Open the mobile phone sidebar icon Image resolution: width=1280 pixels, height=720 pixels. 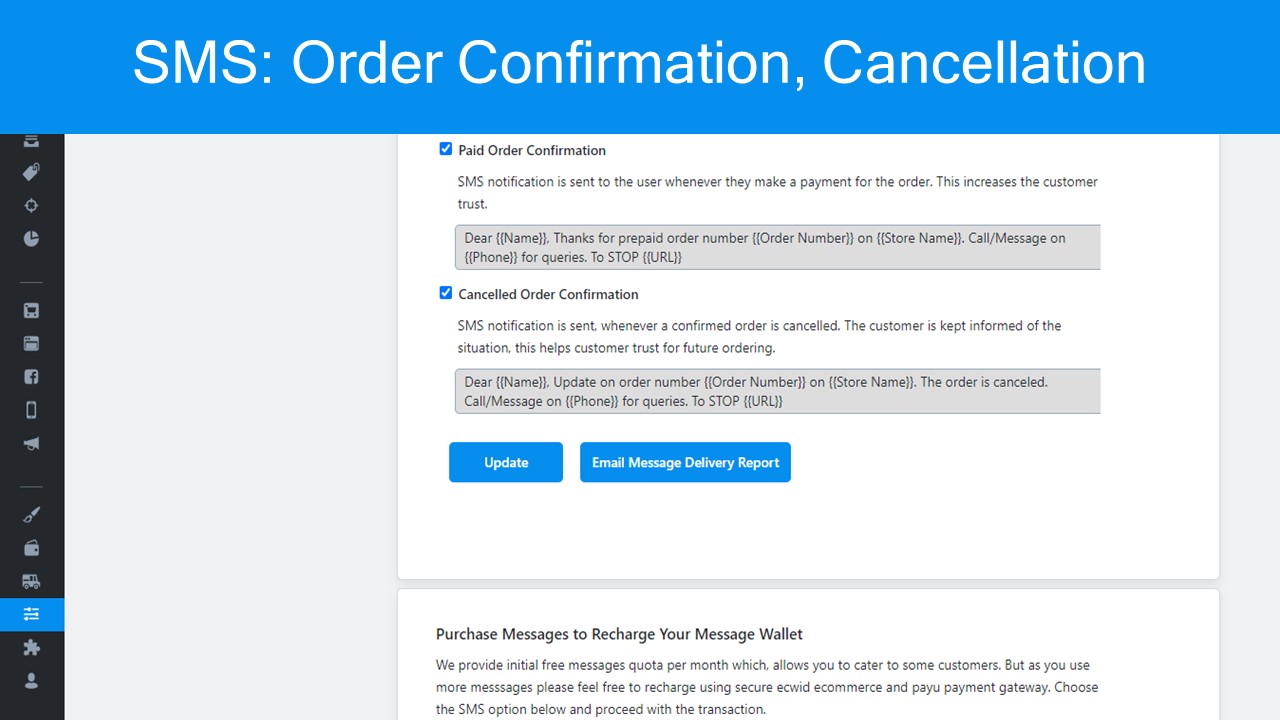(x=31, y=410)
